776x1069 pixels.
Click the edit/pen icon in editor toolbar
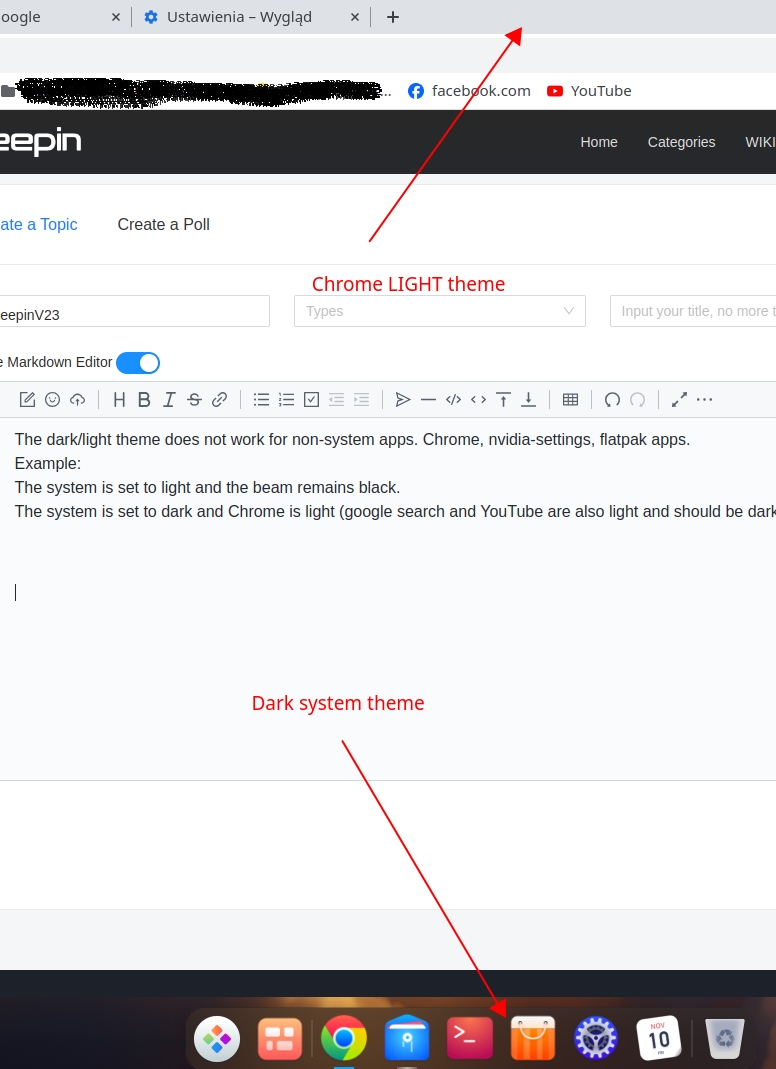coord(27,400)
